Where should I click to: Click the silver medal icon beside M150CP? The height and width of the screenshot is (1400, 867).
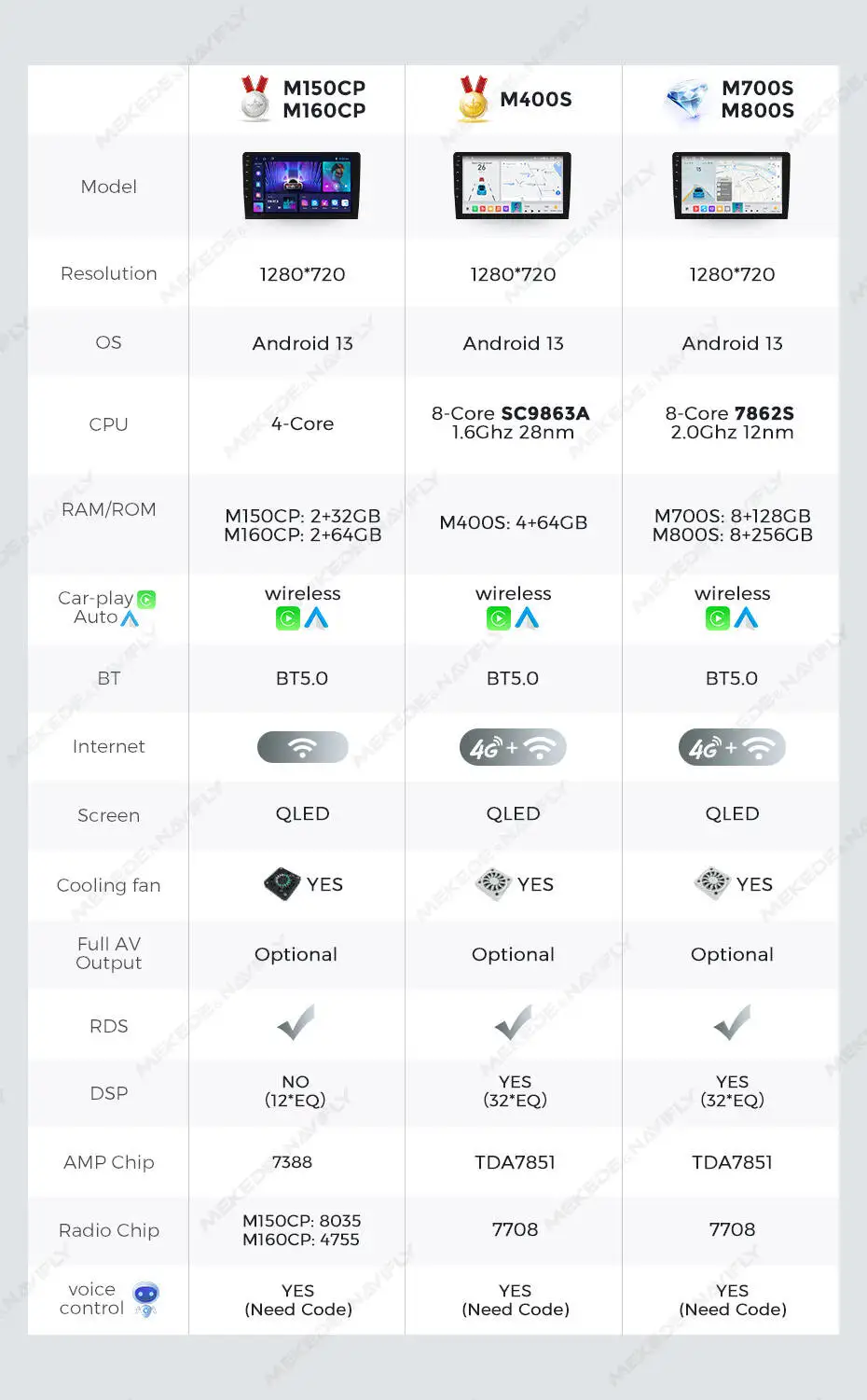pyautogui.click(x=255, y=99)
